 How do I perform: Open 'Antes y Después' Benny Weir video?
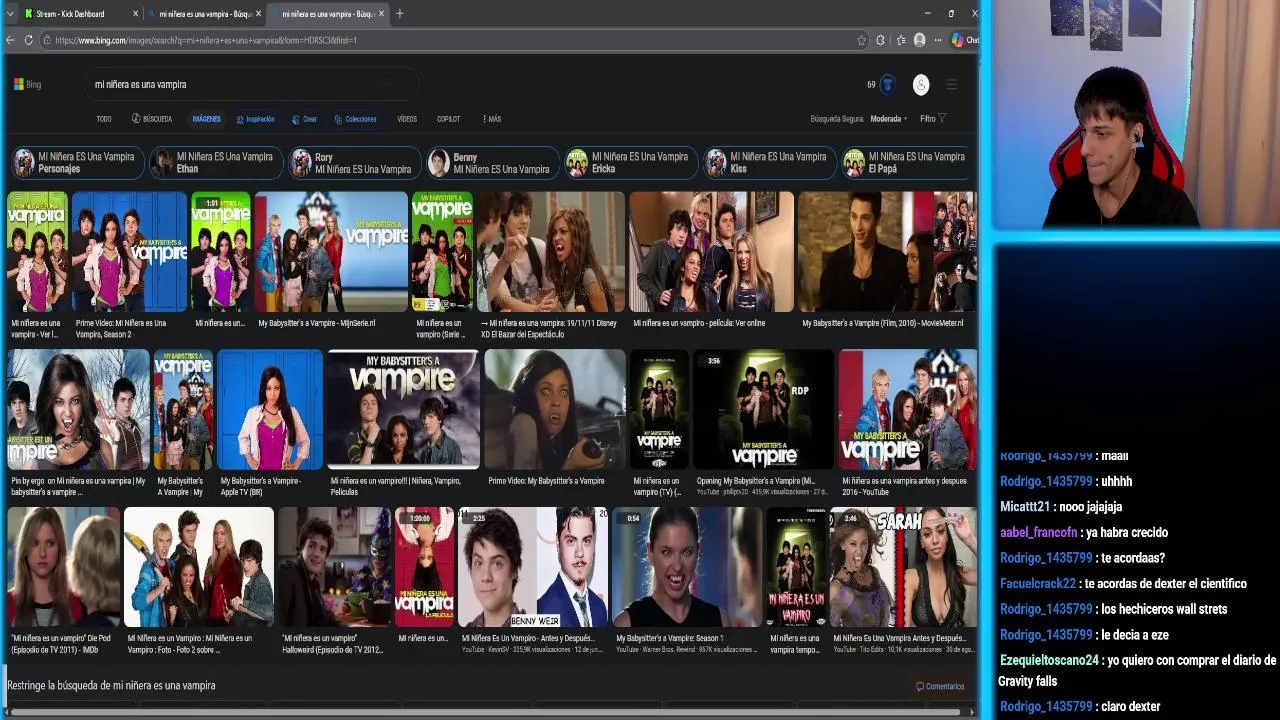coord(533,567)
